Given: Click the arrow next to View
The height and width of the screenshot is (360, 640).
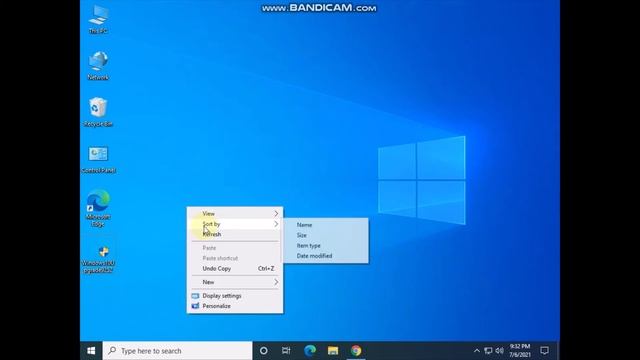Looking at the screenshot, I should pos(276,213).
